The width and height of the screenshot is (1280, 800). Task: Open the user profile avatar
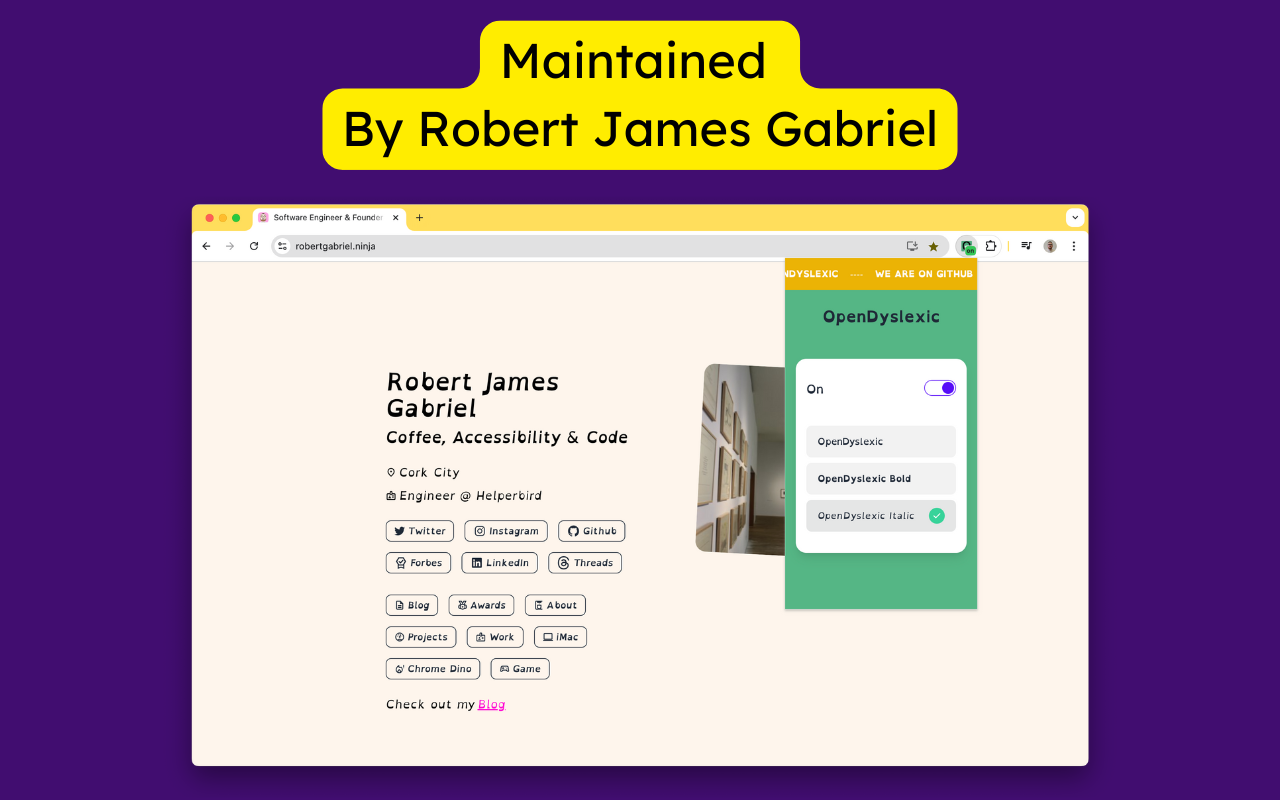tap(1050, 246)
